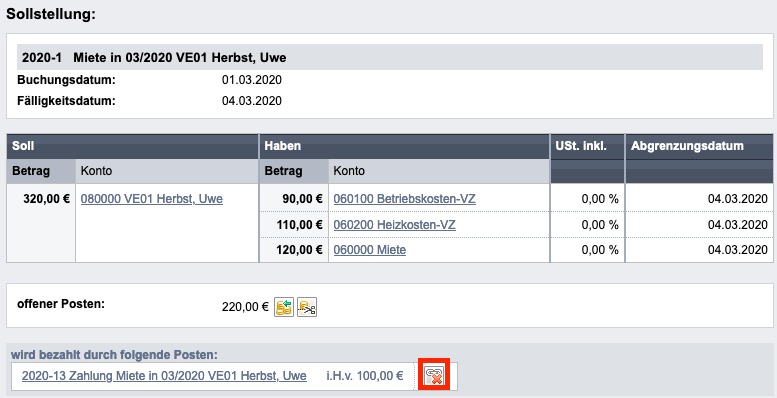Viewport: 777px width, 398px height.
Task: Select the USt. inkl. header cell
Action: click(587, 146)
